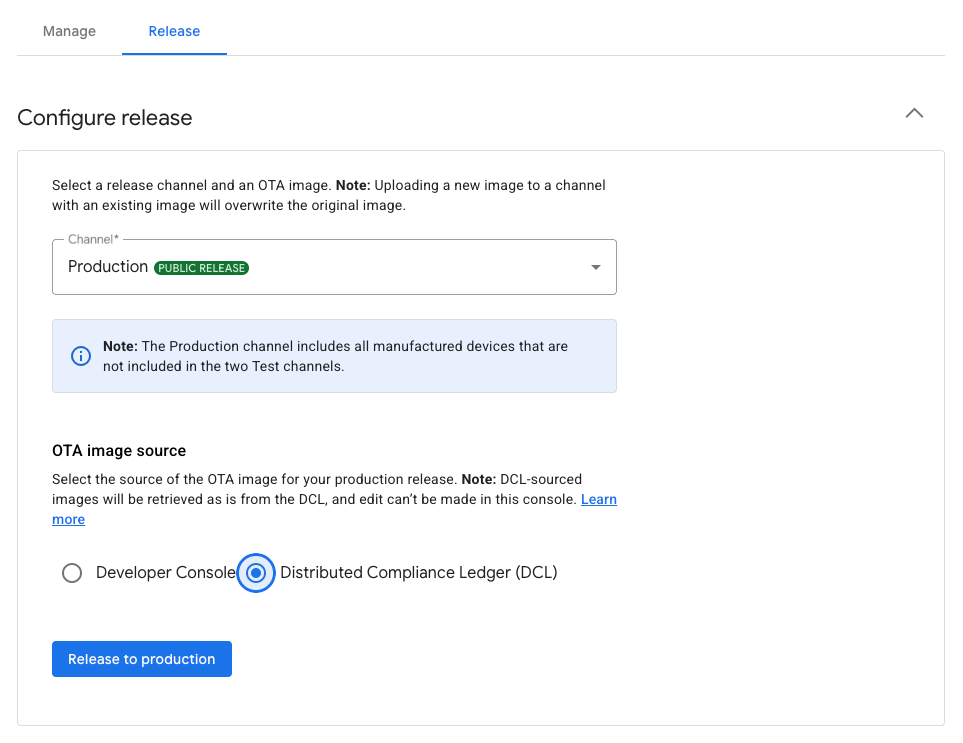Click the Channel* field label
The image size is (963, 743).
[93, 240]
